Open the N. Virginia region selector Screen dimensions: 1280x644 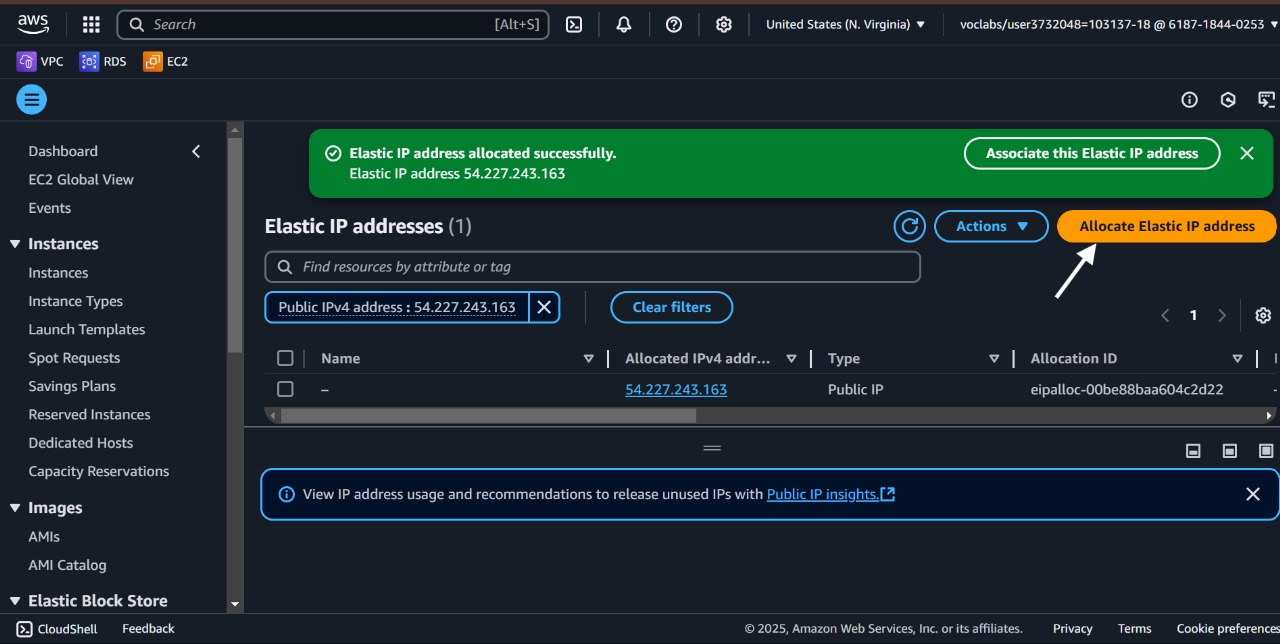[845, 25]
